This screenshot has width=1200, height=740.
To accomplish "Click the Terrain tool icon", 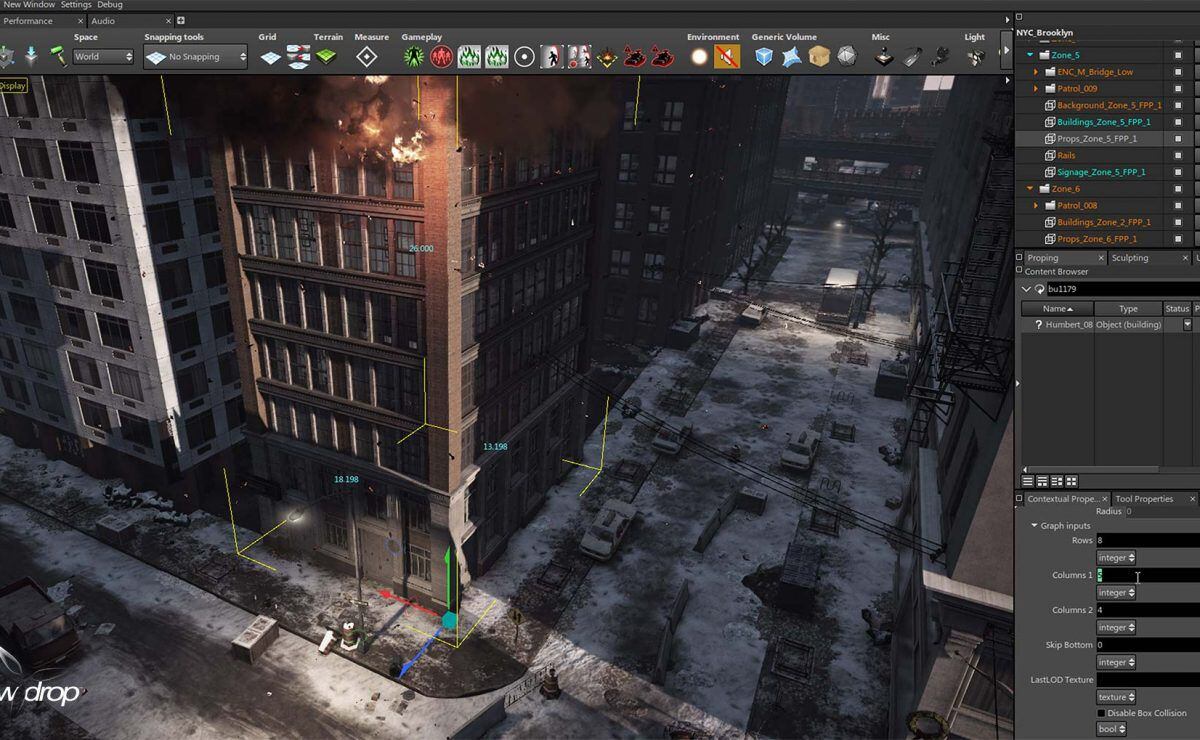I will (326, 57).
